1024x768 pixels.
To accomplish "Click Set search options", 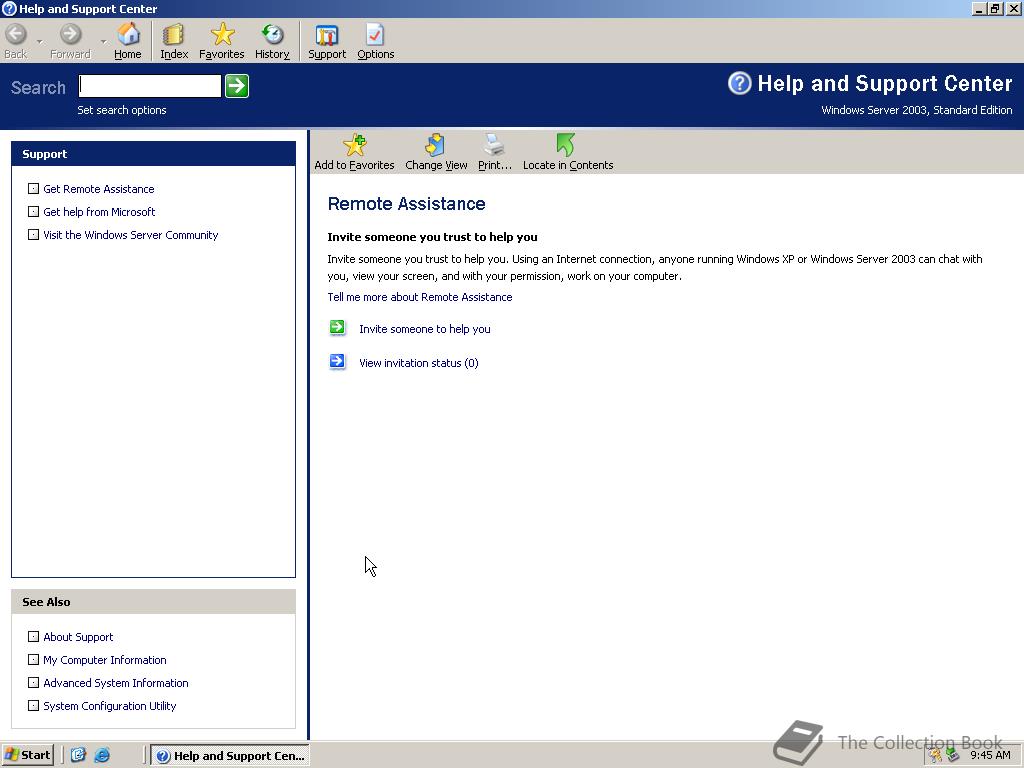I will (x=121, y=110).
